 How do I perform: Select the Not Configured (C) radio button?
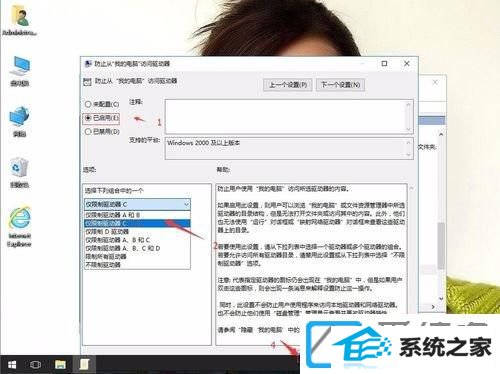click(102, 104)
